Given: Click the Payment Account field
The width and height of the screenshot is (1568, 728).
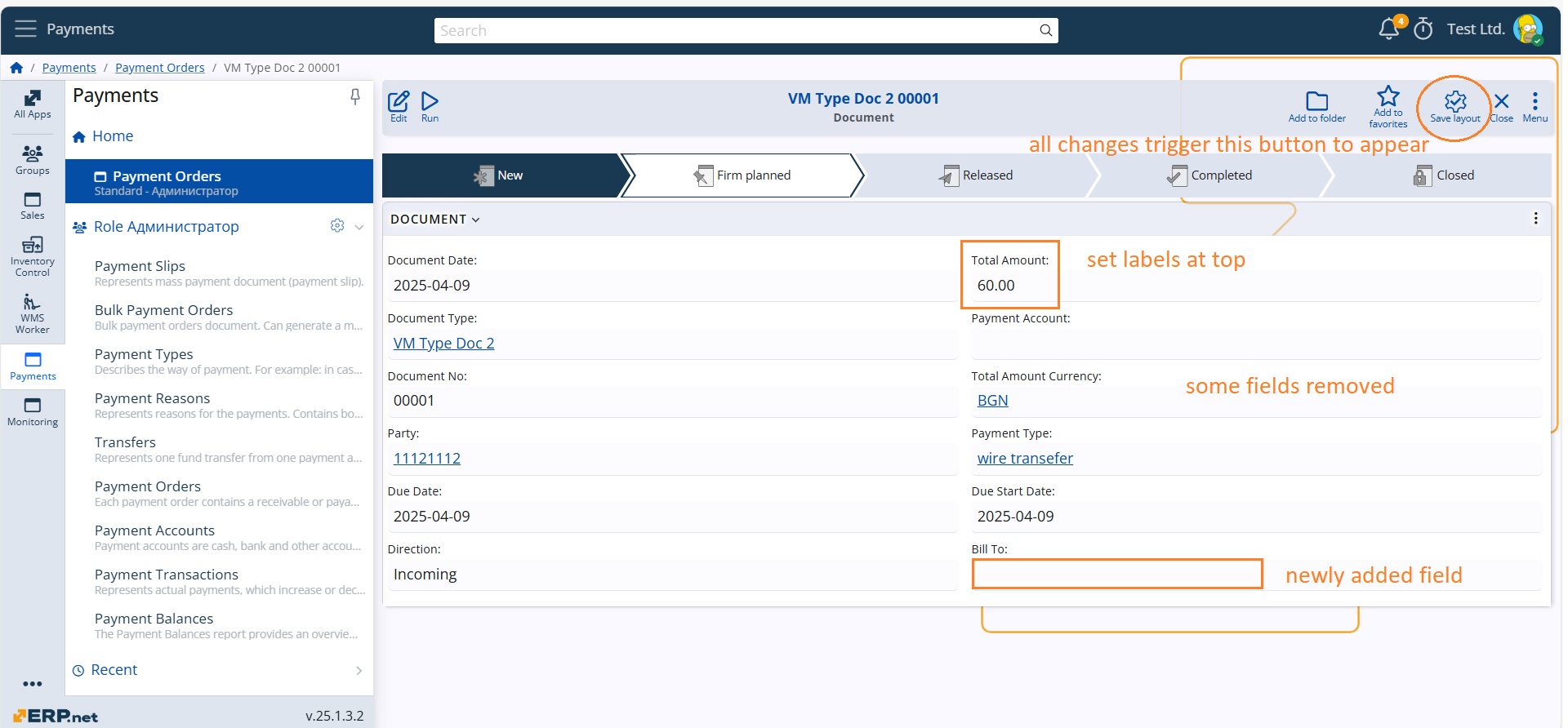Looking at the screenshot, I should (x=1255, y=344).
